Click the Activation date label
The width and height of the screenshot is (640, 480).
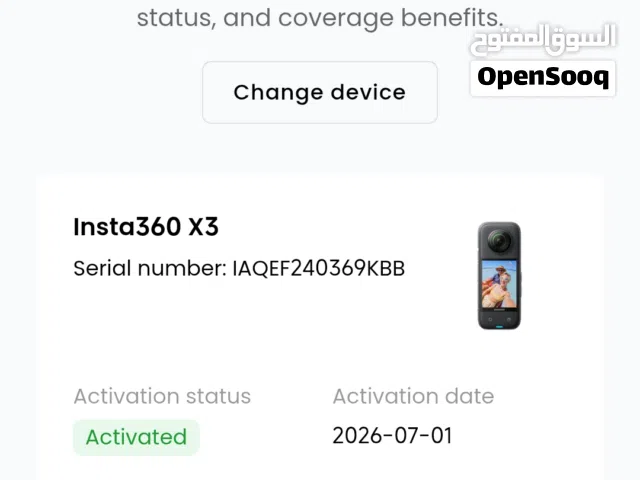point(413,396)
